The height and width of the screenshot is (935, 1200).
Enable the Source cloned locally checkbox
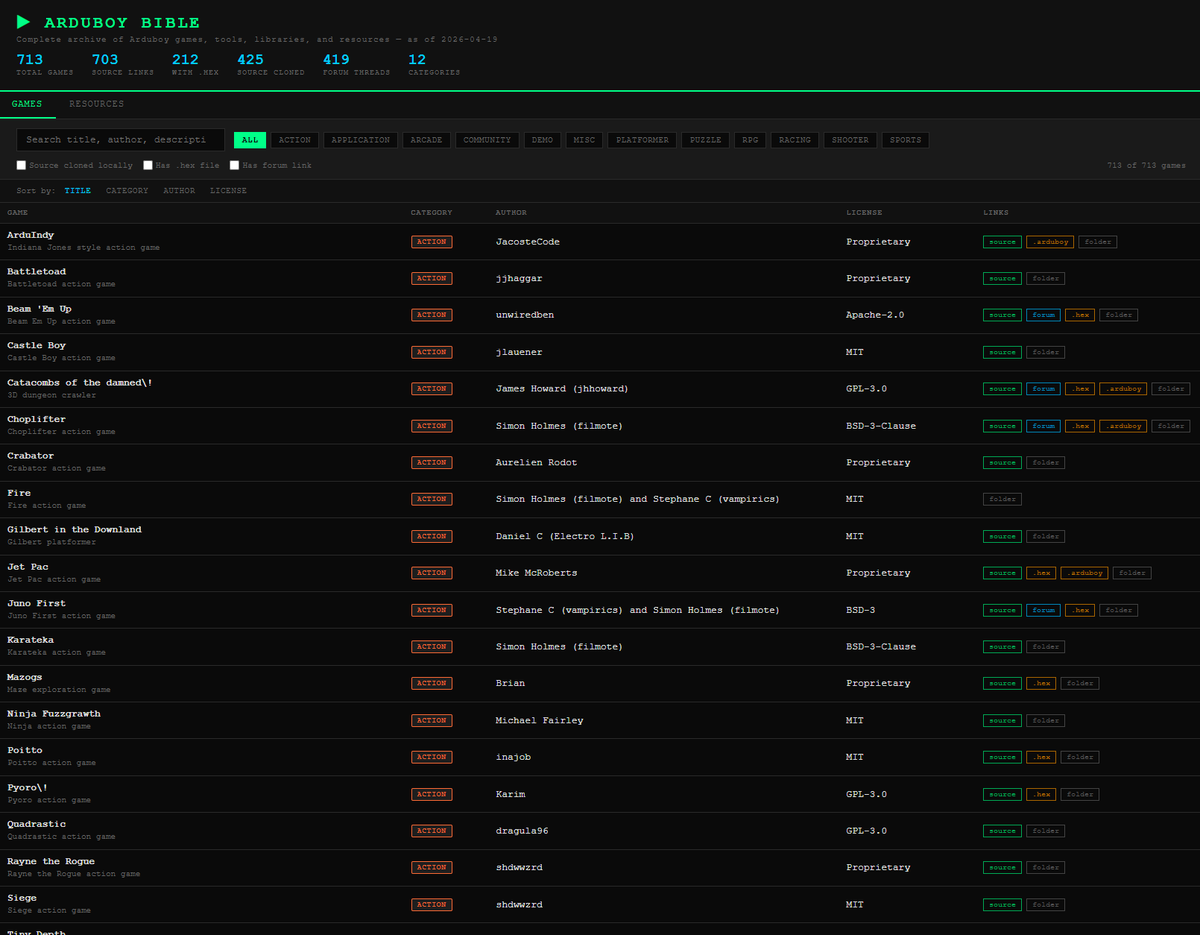tap(22, 165)
